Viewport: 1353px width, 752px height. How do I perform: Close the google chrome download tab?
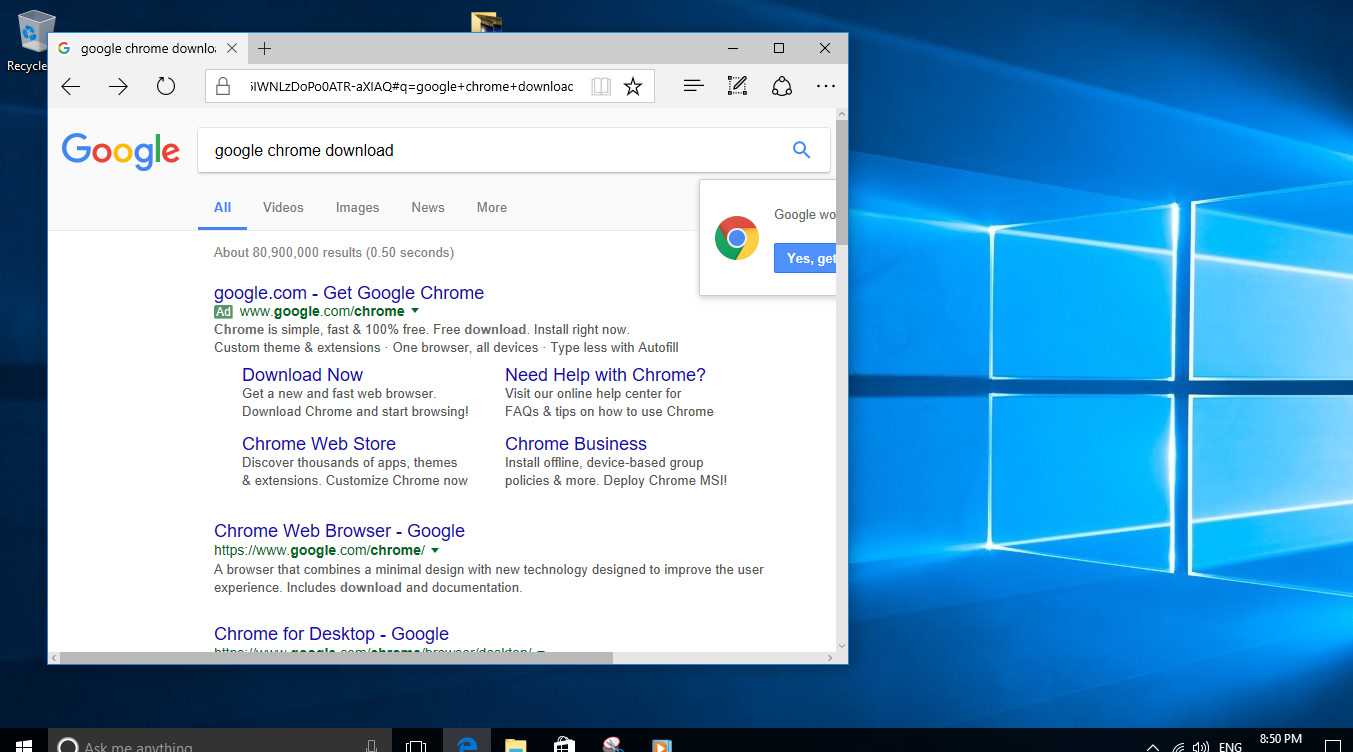point(234,48)
